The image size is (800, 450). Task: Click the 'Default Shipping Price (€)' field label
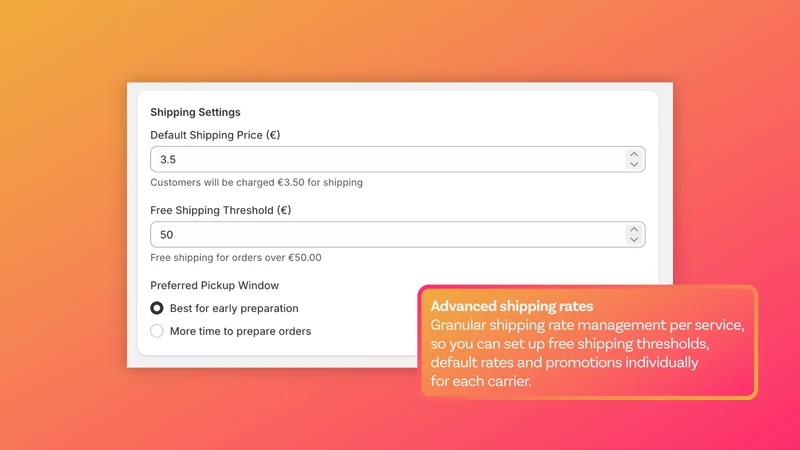click(x=215, y=135)
